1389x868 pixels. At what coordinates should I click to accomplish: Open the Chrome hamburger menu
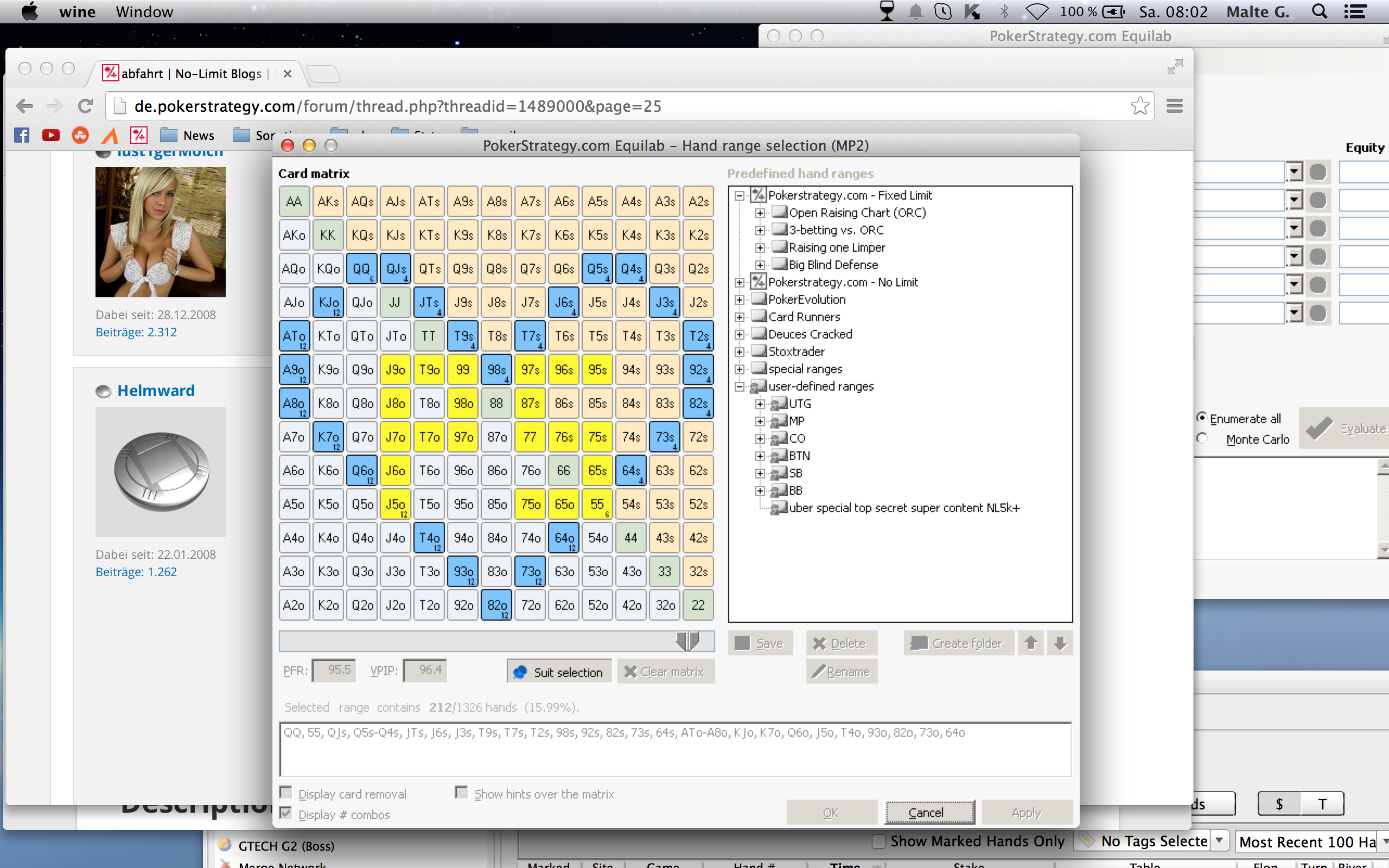(1174, 106)
